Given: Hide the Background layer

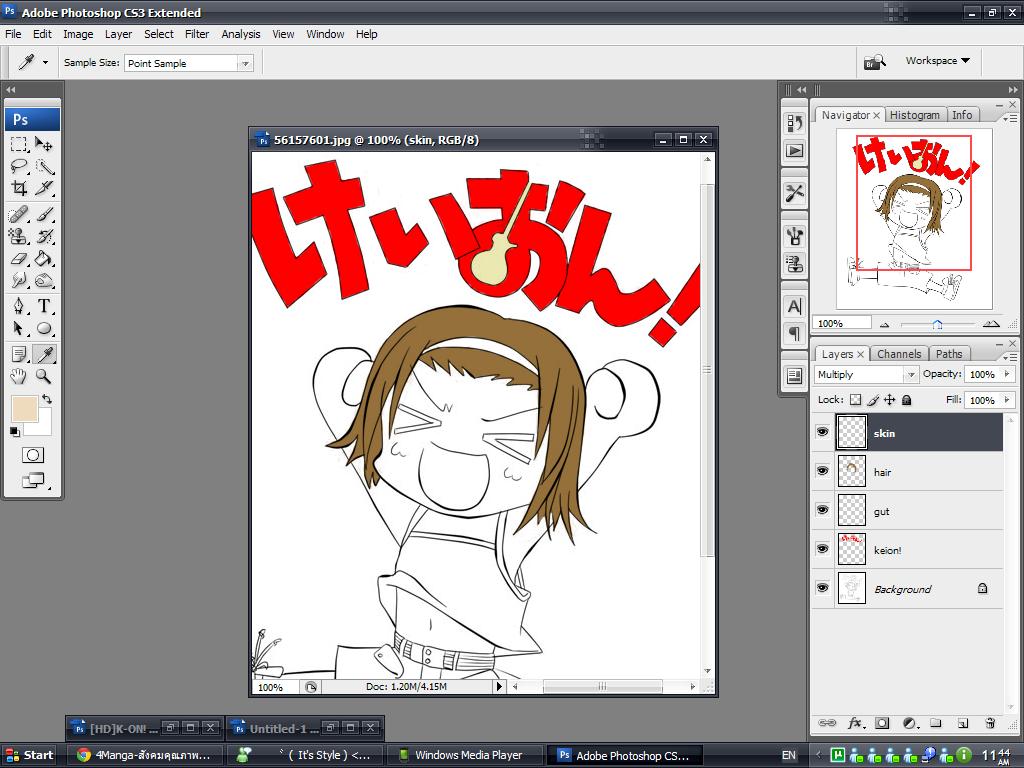Looking at the screenshot, I should tap(822, 588).
